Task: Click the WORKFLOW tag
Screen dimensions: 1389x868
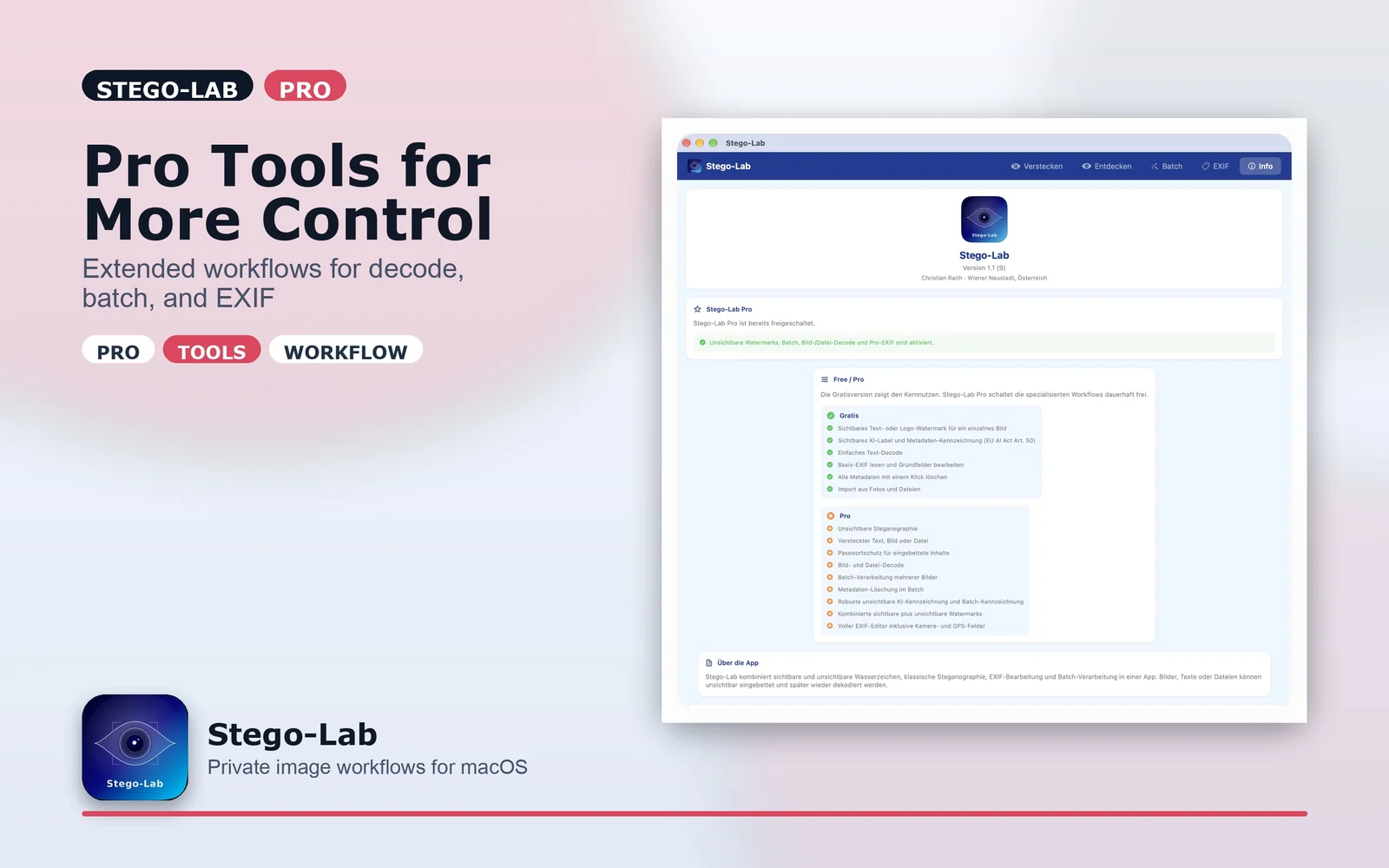Action: (346, 350)
